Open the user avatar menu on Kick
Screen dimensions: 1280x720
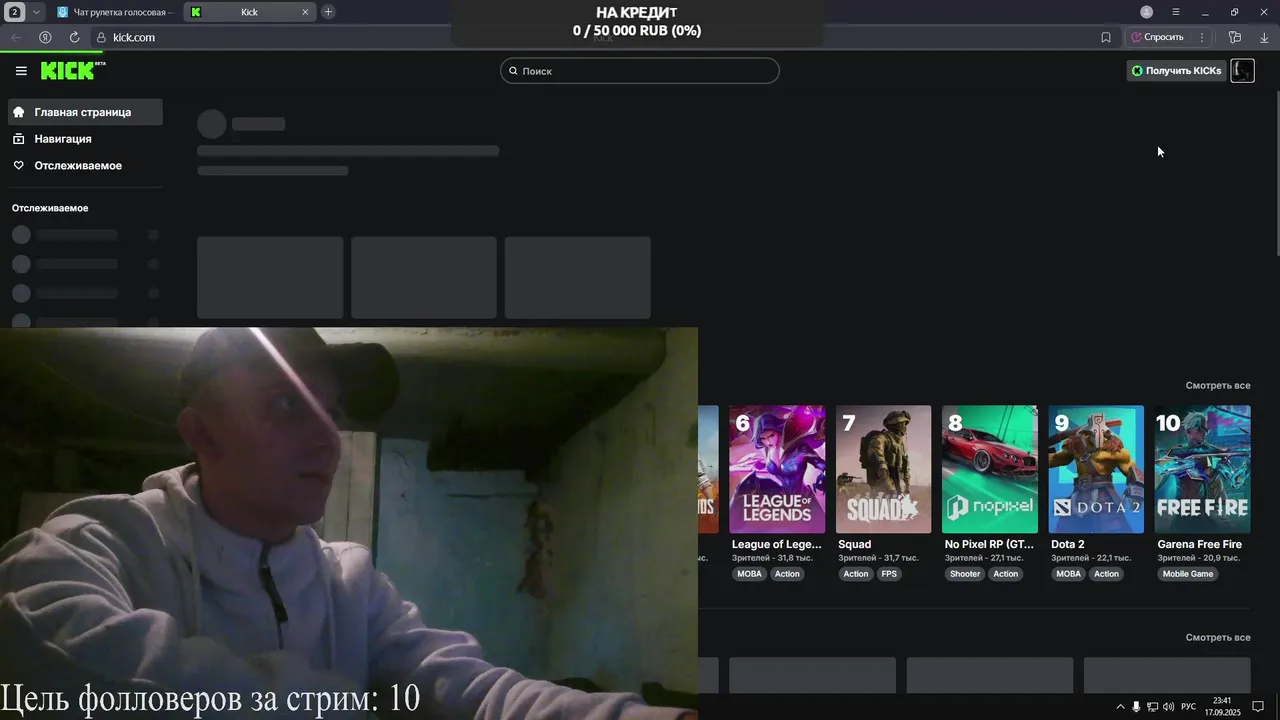coord(1242,70)
